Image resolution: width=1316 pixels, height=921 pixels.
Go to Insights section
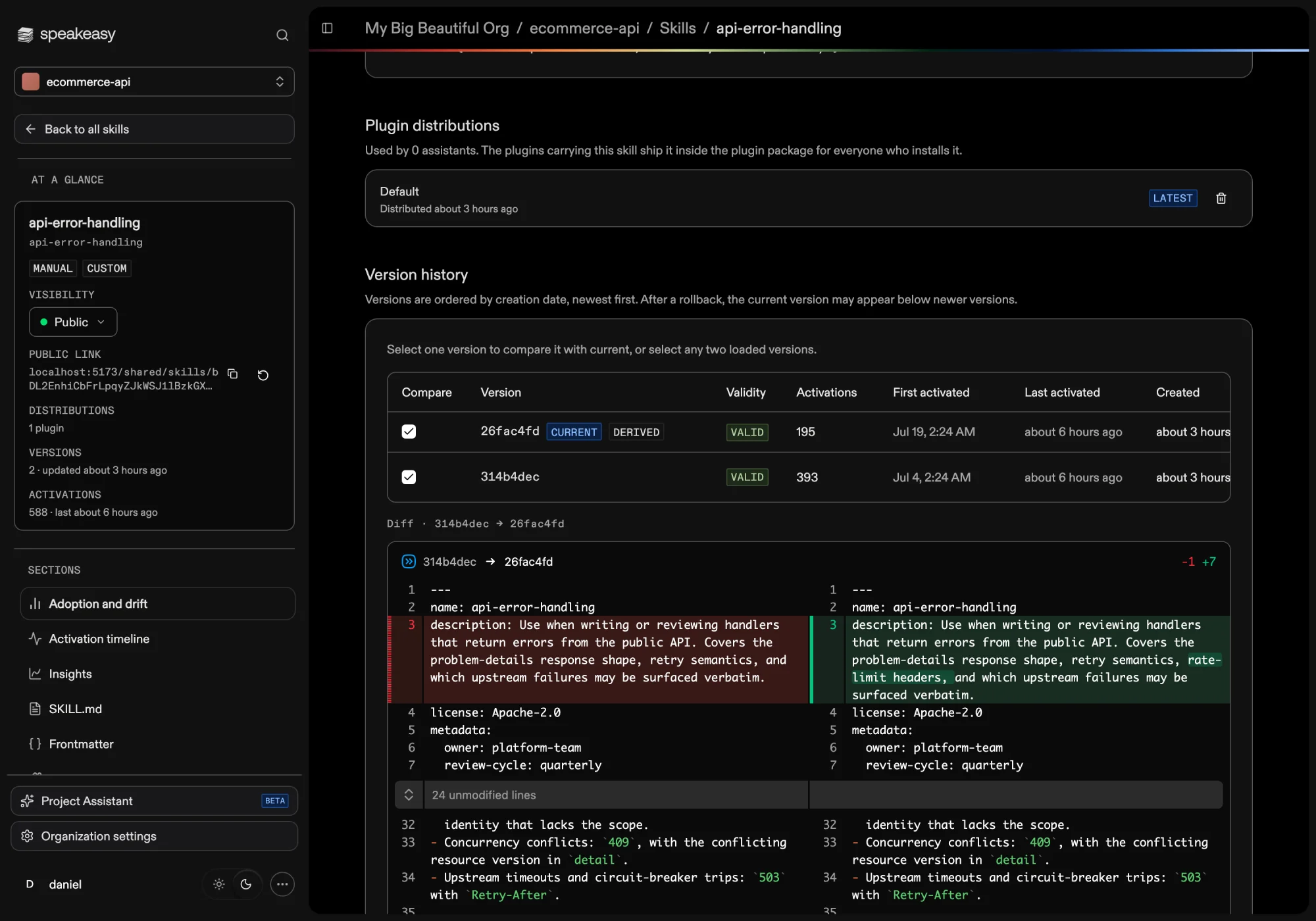click(158, 674)
